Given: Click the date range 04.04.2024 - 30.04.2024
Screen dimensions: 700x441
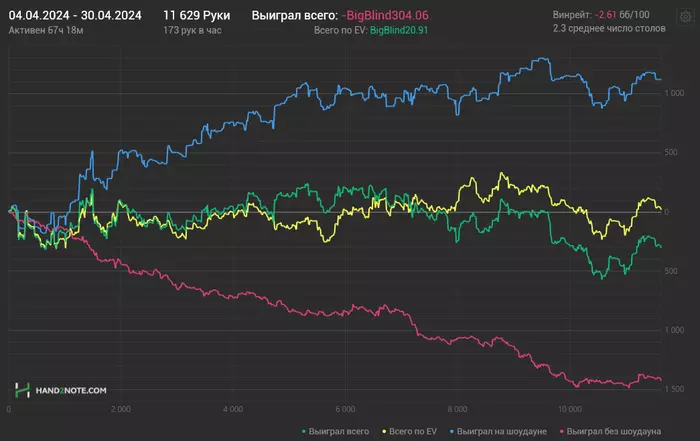Looking at the screenshot, I should click(x=75, y=16).
